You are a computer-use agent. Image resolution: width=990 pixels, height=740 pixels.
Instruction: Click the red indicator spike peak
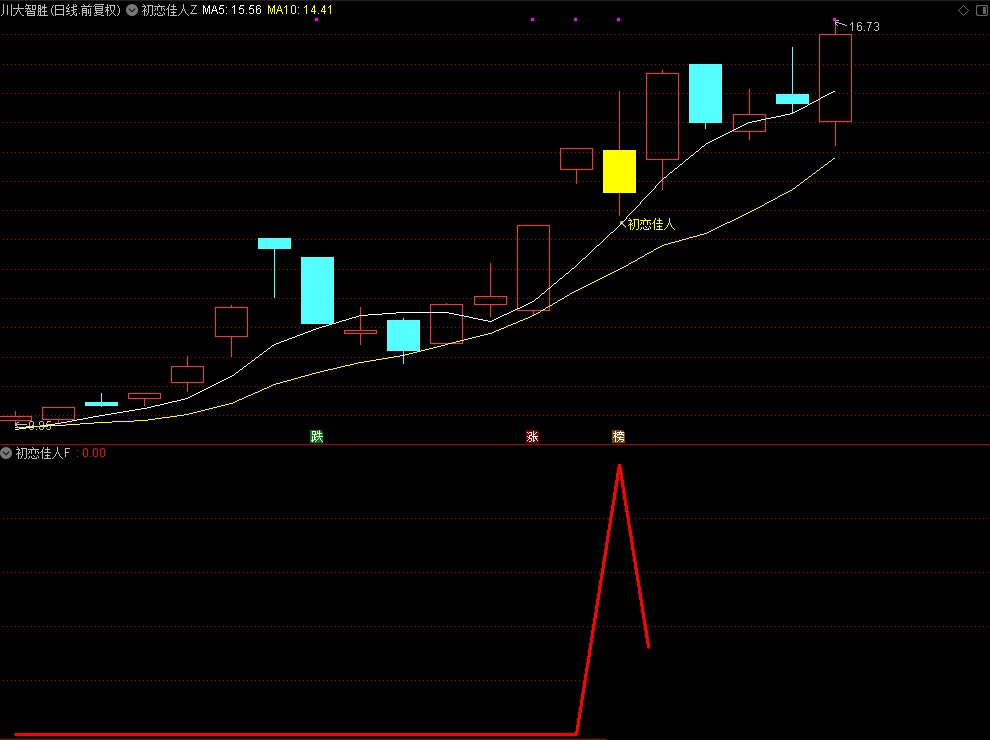point(619,467)
